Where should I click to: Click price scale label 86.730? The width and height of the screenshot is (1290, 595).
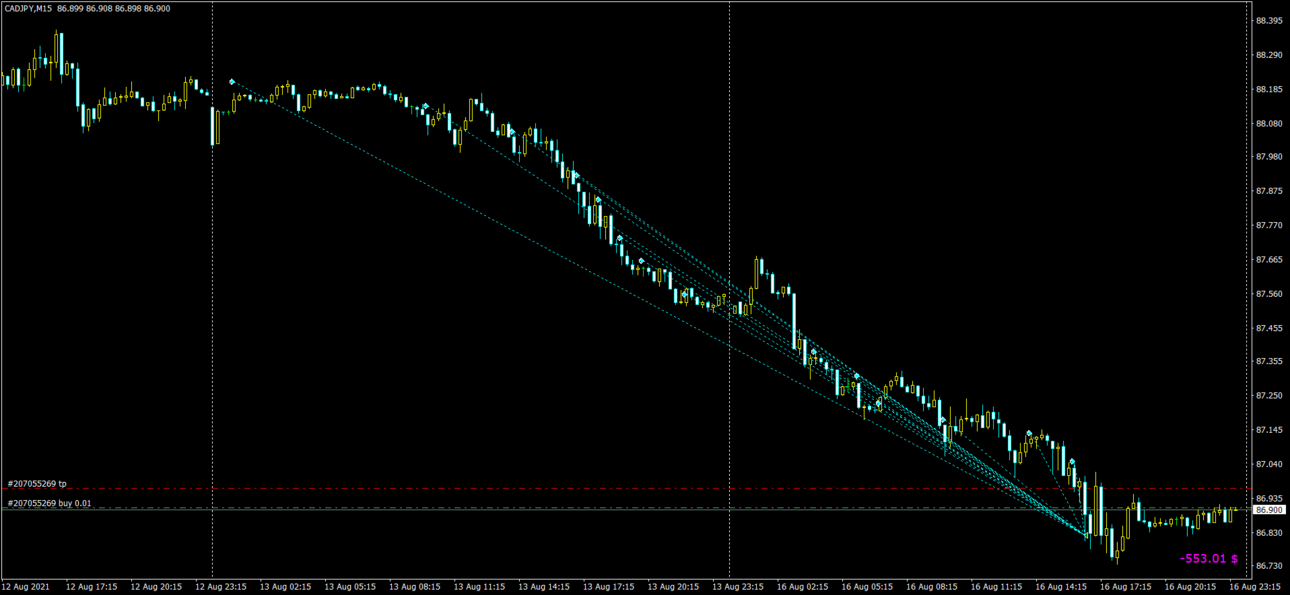[x=1269, y=566]
